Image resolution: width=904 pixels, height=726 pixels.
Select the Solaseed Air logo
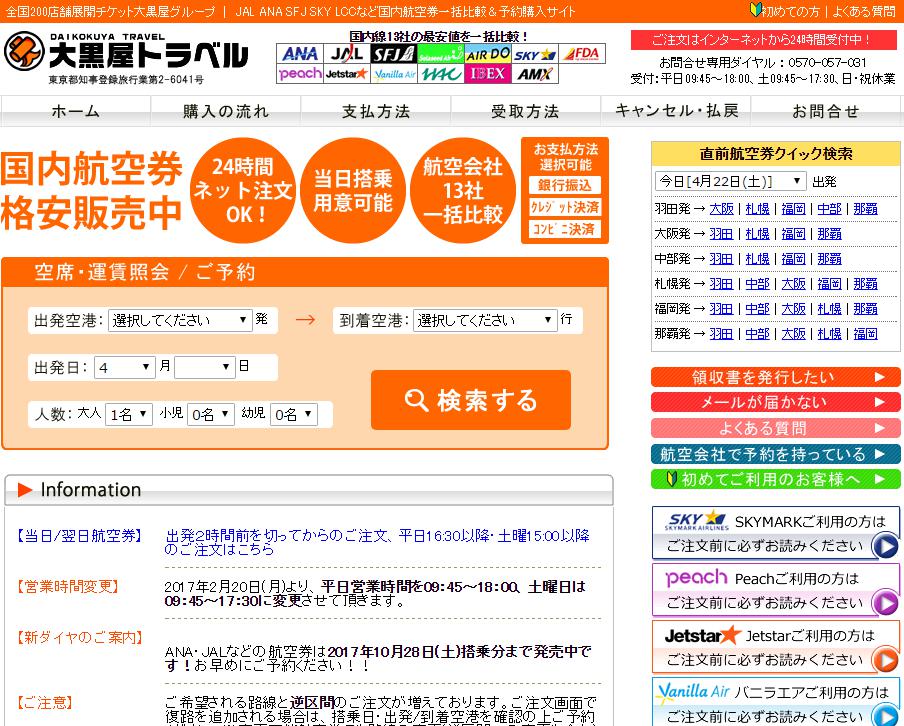[440, 54]
